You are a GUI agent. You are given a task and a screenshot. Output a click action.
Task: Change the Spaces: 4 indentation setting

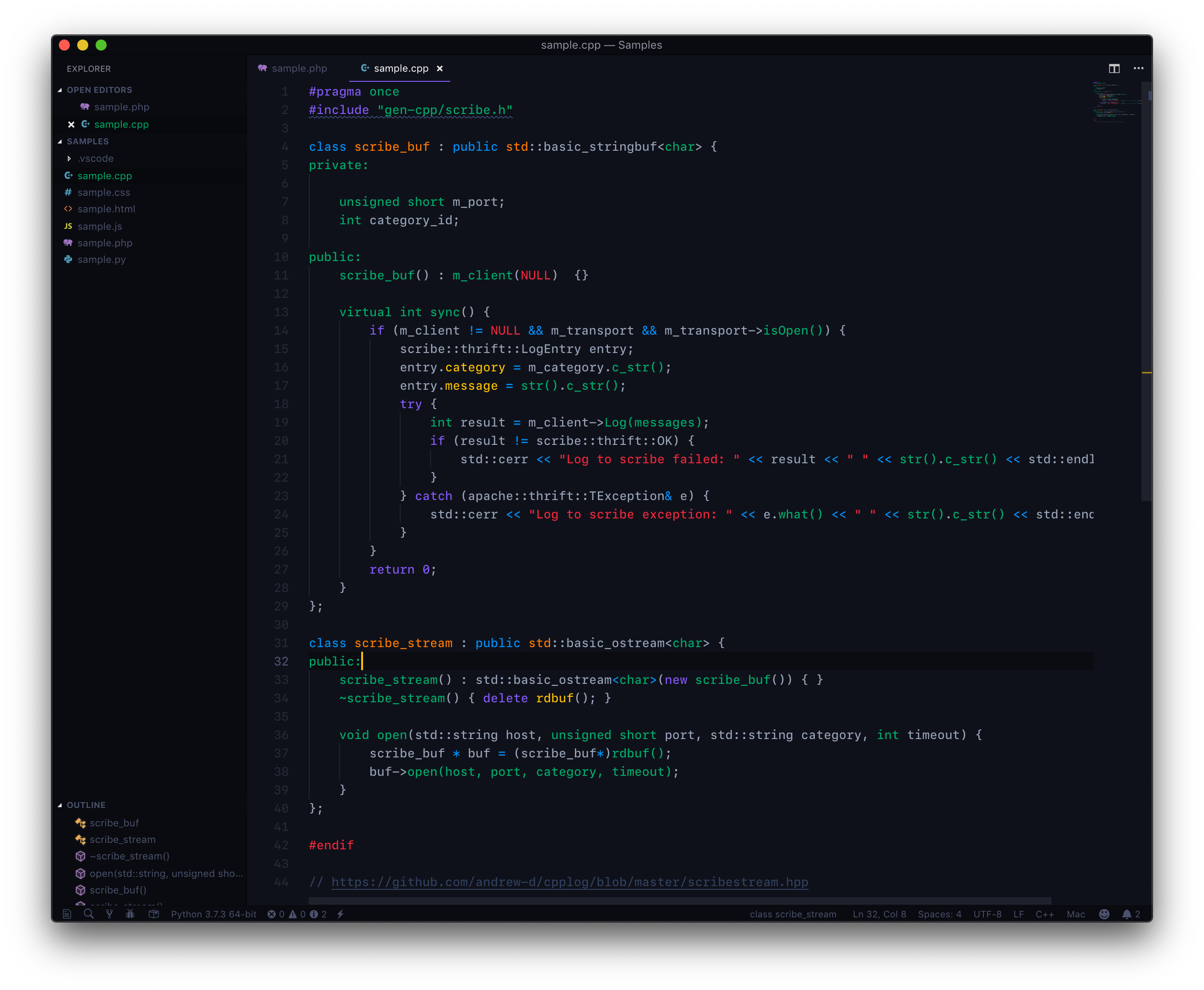click(939, 914)
